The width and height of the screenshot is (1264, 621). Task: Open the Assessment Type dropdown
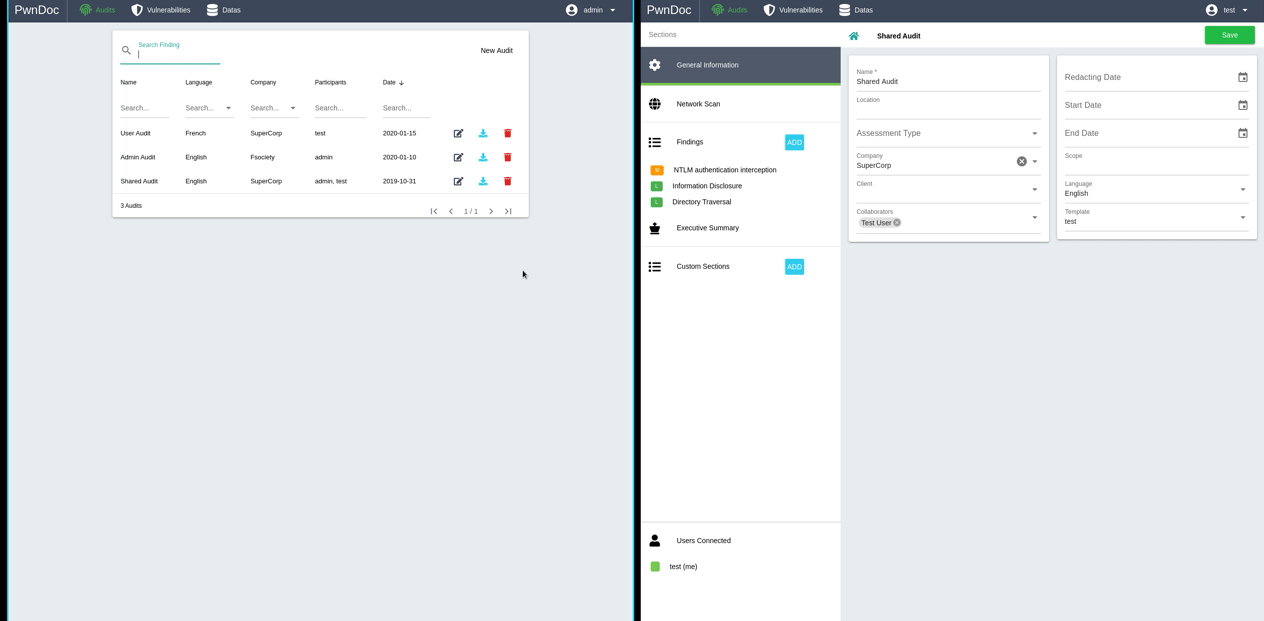coord(1034,133)
